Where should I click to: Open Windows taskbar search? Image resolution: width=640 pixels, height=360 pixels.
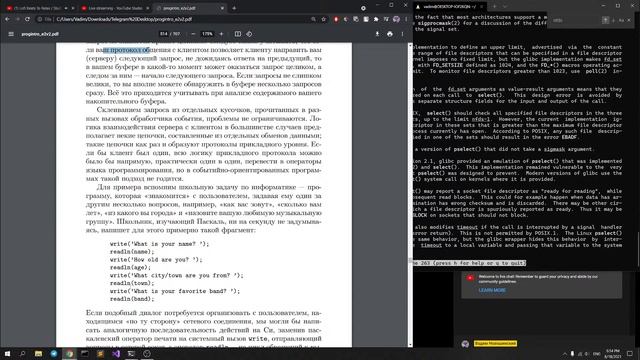click(22, 353)
